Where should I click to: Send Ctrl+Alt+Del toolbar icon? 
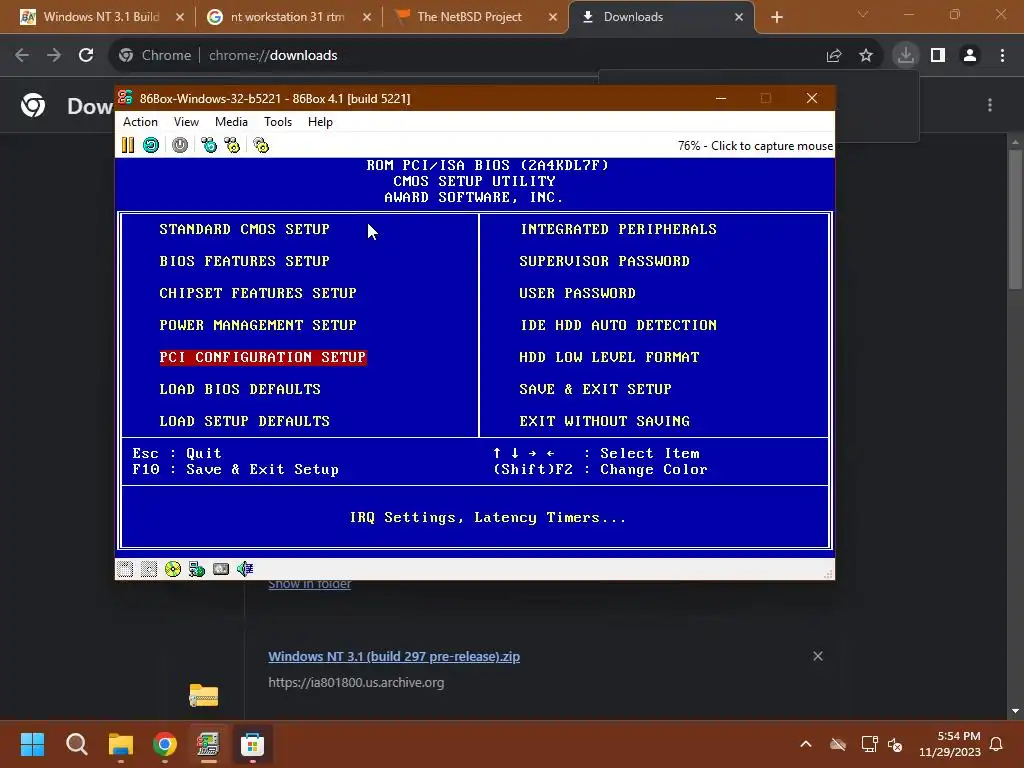(209, 145)
